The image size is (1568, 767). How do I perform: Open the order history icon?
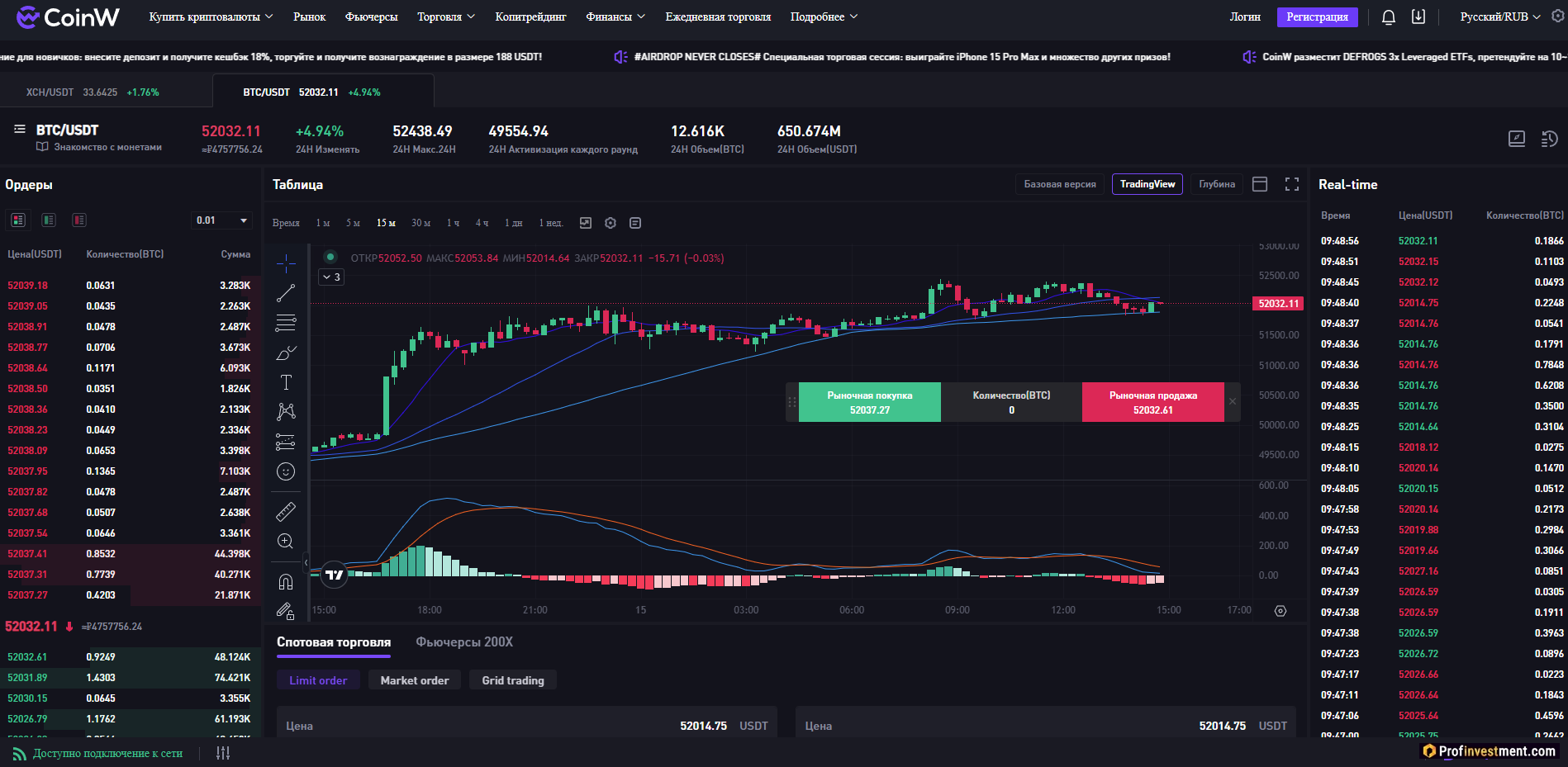[1550, 139]
